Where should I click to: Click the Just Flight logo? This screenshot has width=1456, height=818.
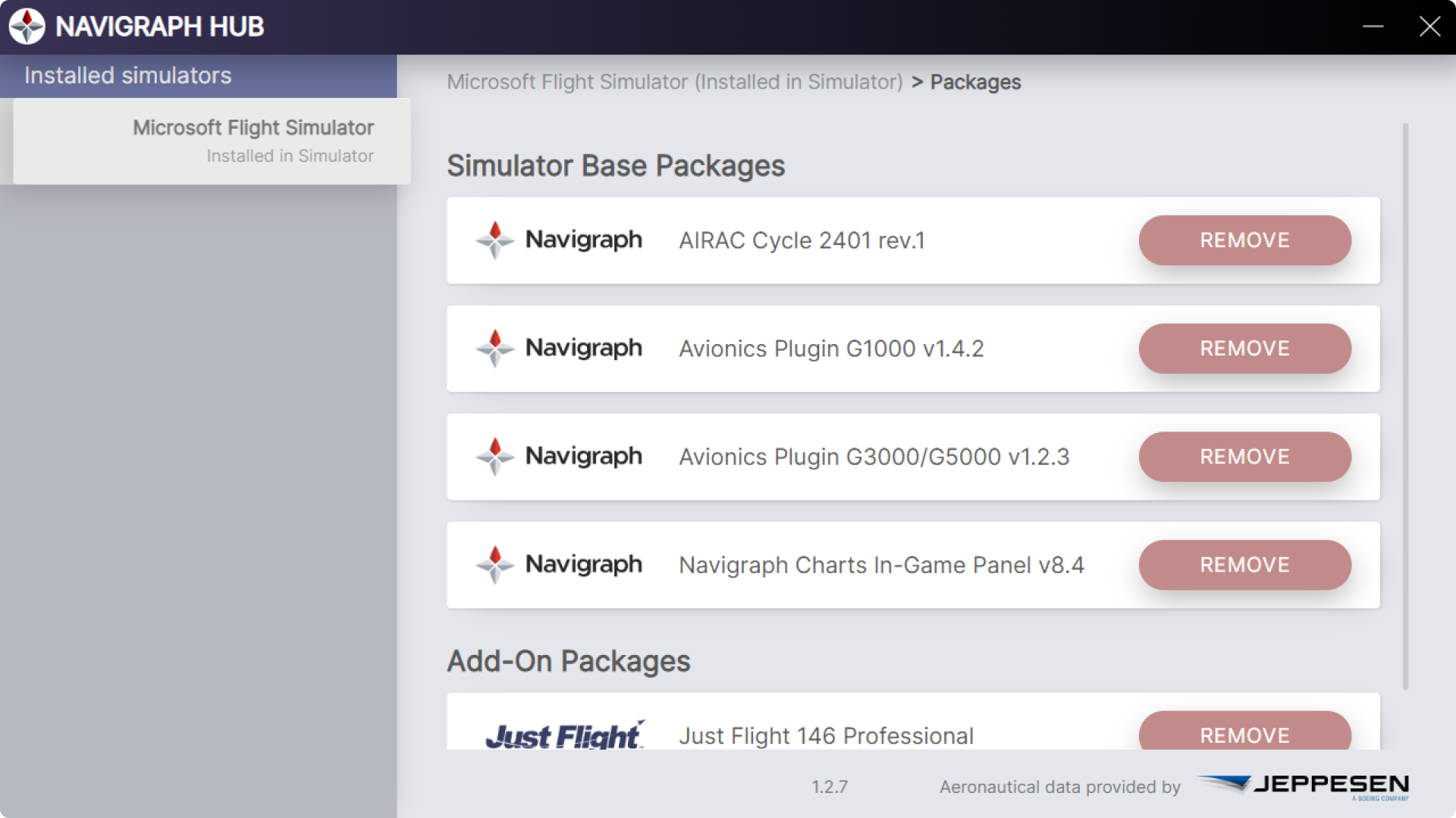[x=564, y=735]
